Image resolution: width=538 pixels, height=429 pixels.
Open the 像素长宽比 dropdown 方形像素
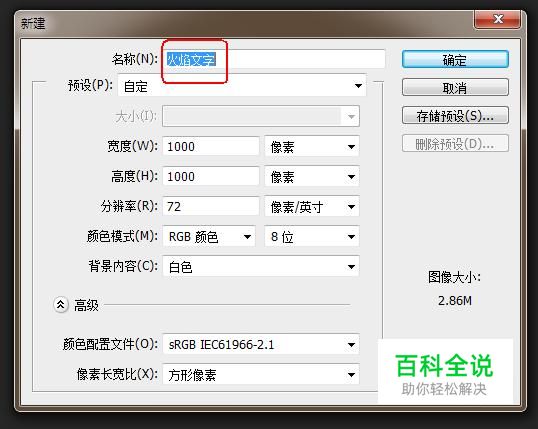pyautogui.click(x=261, y=374)
